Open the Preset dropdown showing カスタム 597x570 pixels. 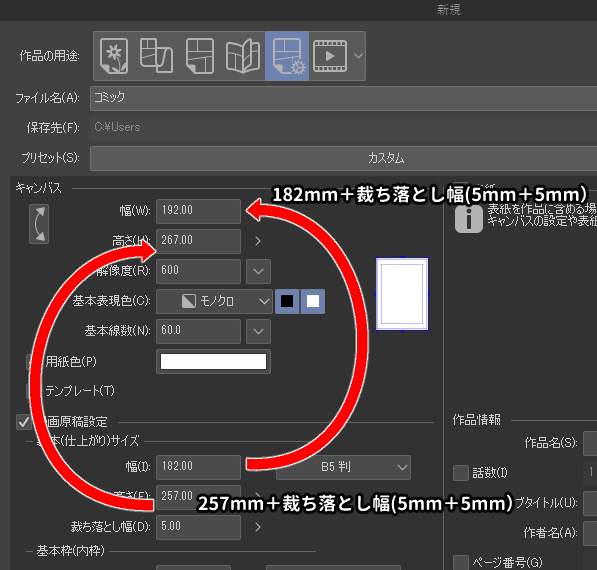click(x=343, y=158)
